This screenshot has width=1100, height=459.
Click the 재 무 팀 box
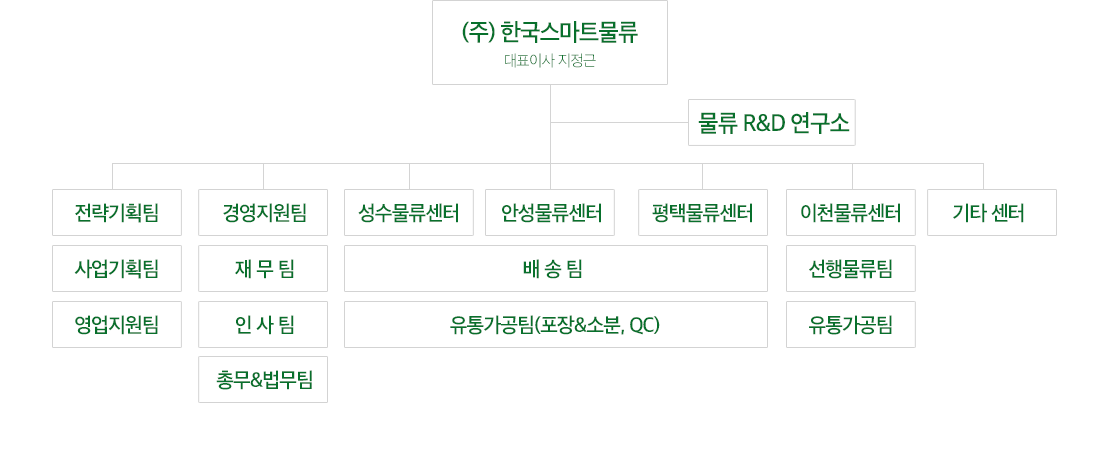263,269
